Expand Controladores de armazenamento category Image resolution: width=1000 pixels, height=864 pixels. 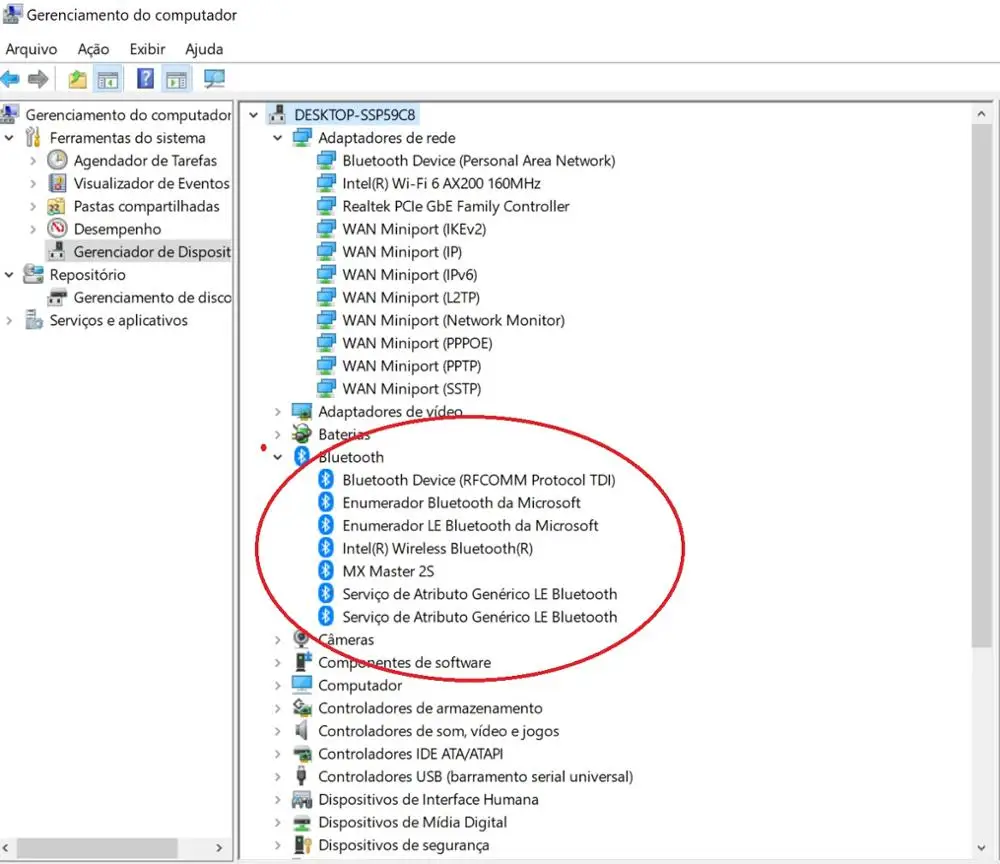[277, 708]
